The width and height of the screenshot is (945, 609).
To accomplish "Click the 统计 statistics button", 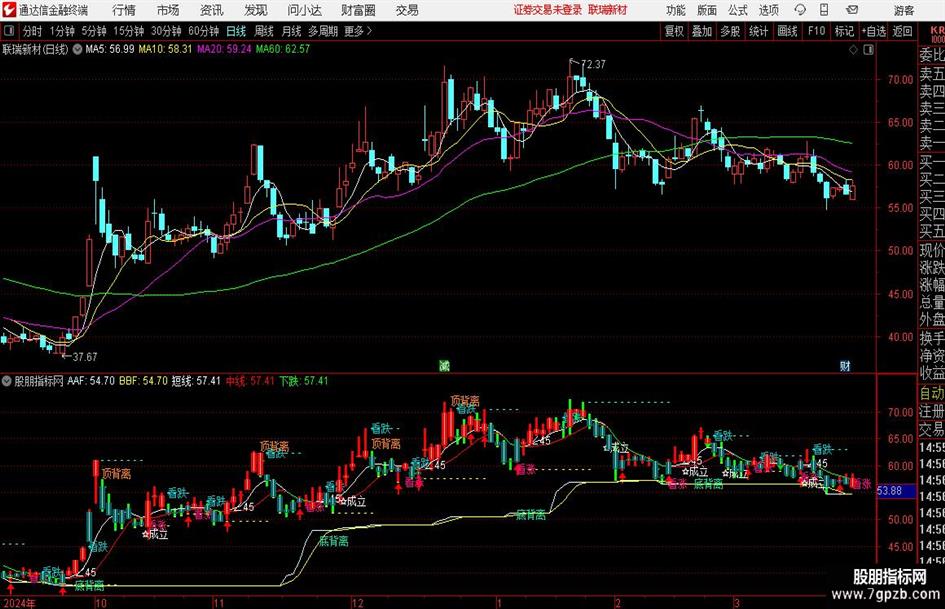I will pos(758,31).
